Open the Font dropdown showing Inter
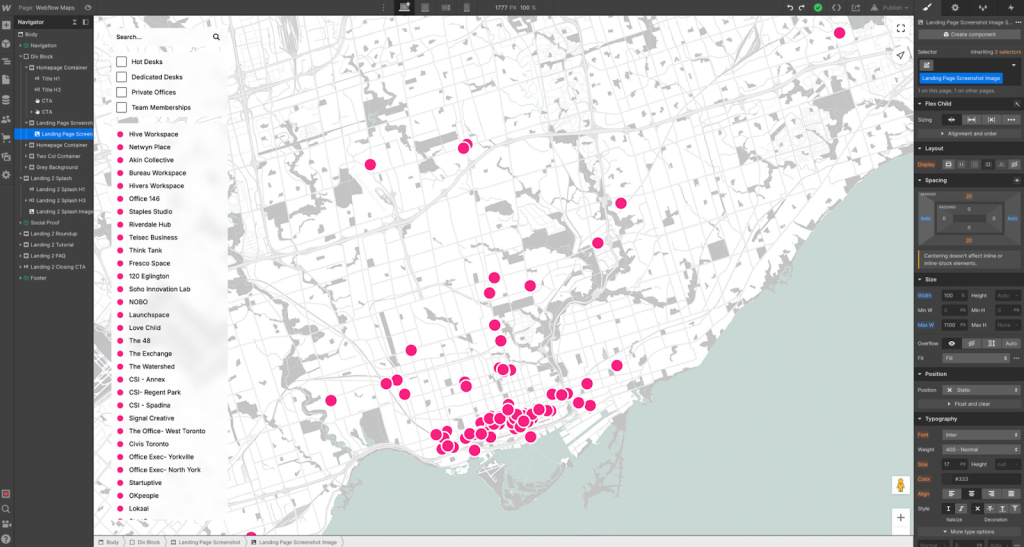1024x547 pixels. click(x=980, y=435)
